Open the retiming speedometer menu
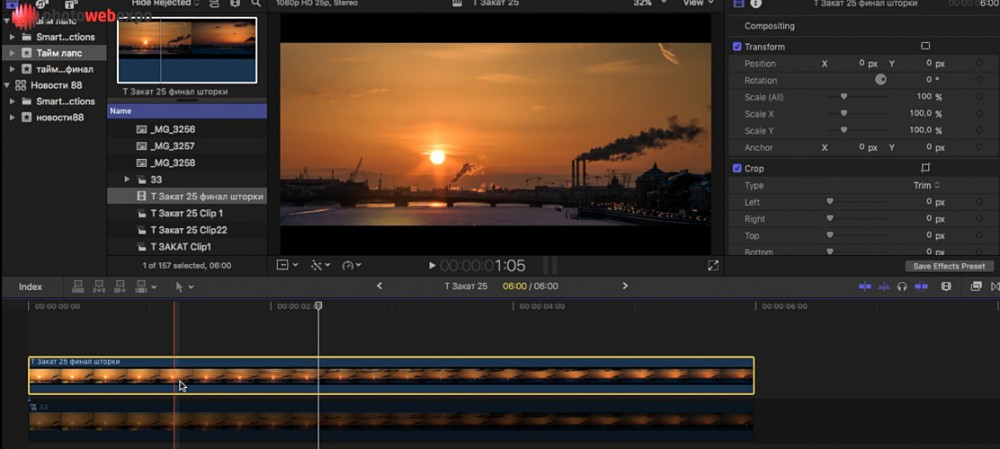This screenshot has width=1000, height=449. click(x=350, y=266)
